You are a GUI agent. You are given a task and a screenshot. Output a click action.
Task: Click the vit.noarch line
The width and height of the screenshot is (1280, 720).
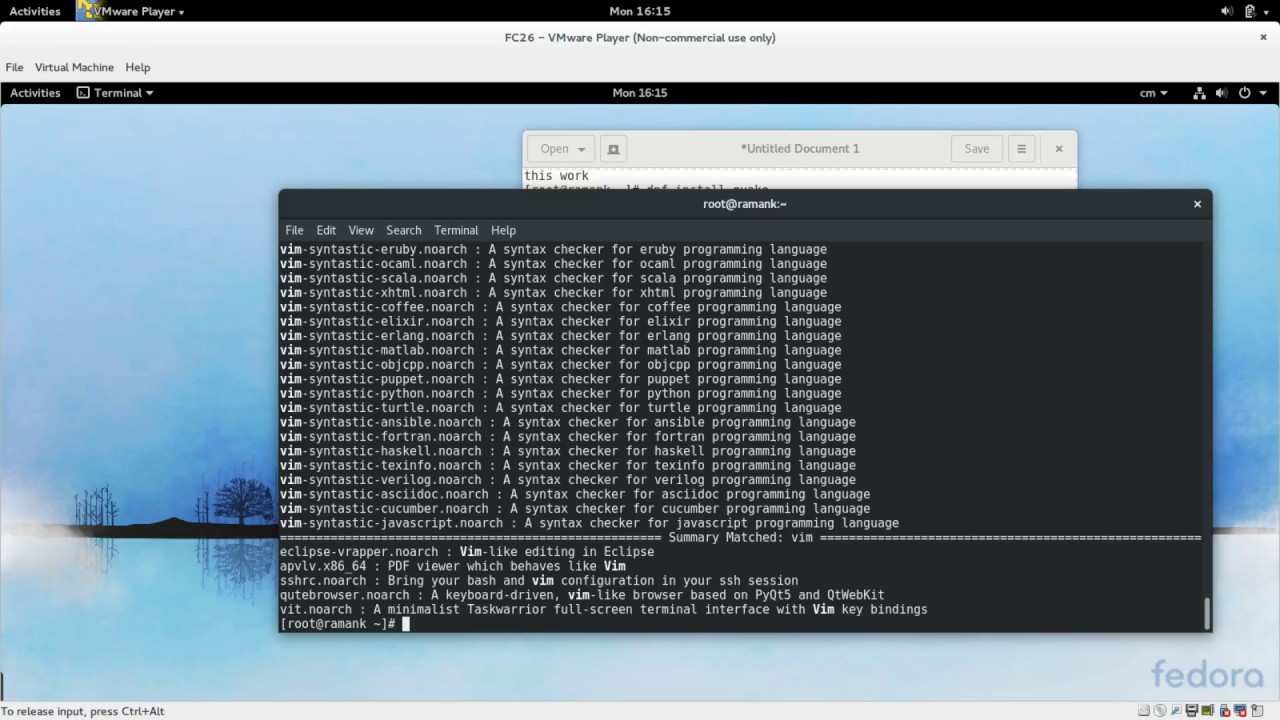(604, 609)
